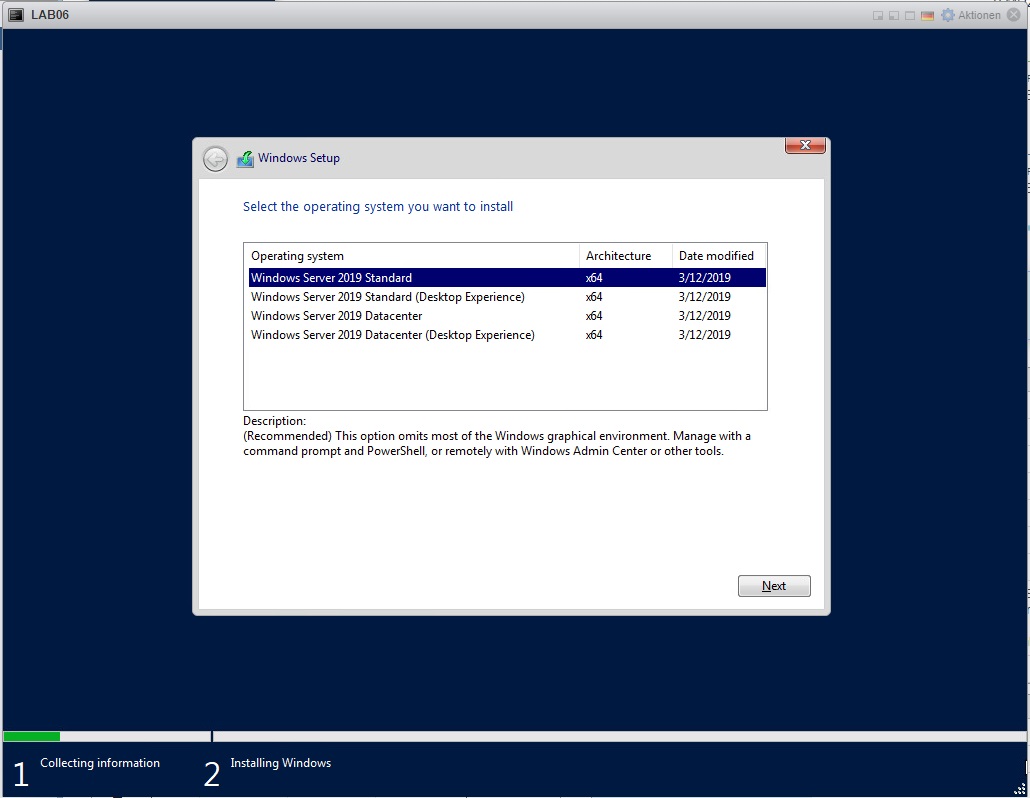
Task: Click the LAB06 console icon
Action: click(x=16, y=15)
